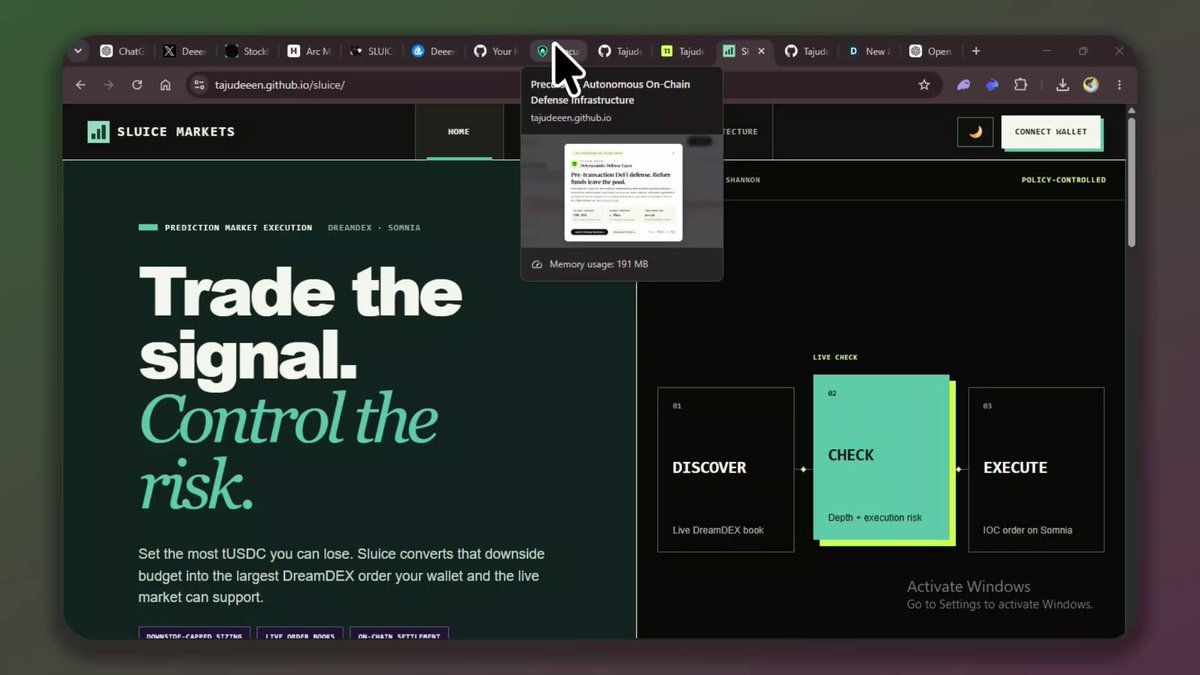Image resolution: width=1200 pixels, height=675 pixels.
Task: Switch to the Arc browser tab
Action: click(x=310, y=51)
